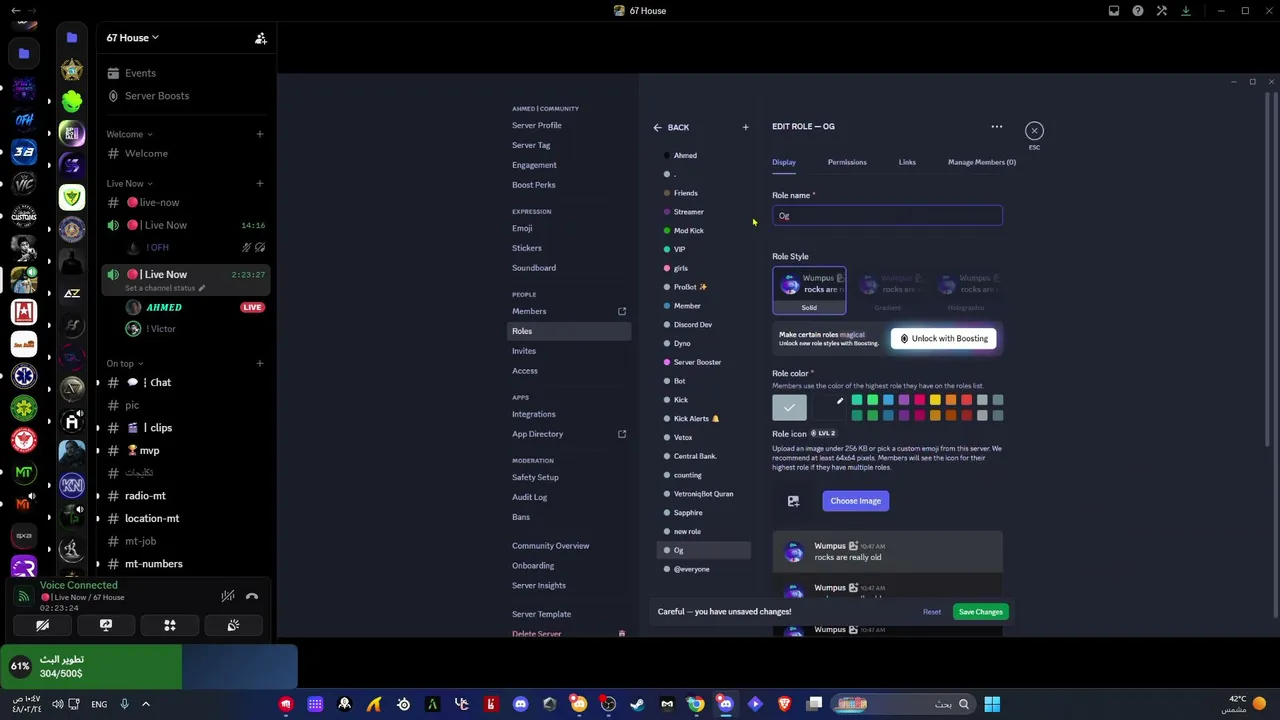Disconnect from voice with the hang-up icon
This screenshot has width=1280, height=720.
pos(252,597)
